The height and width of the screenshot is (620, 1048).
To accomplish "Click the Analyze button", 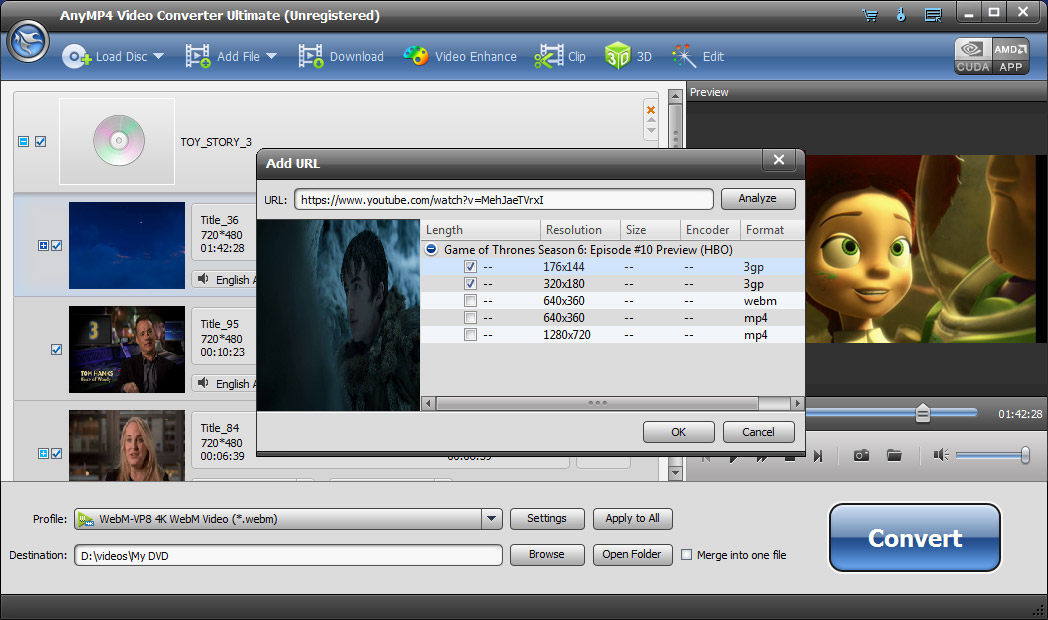I will tap(758, 198).
